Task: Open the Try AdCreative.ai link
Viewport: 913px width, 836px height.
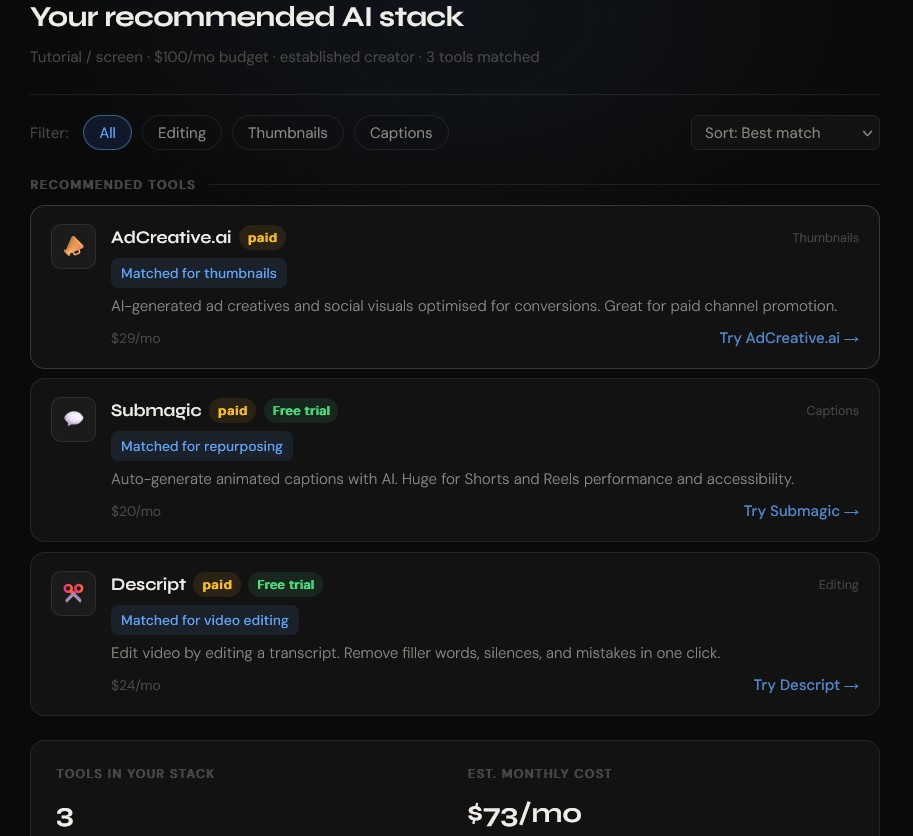Action: click(789, 338)
